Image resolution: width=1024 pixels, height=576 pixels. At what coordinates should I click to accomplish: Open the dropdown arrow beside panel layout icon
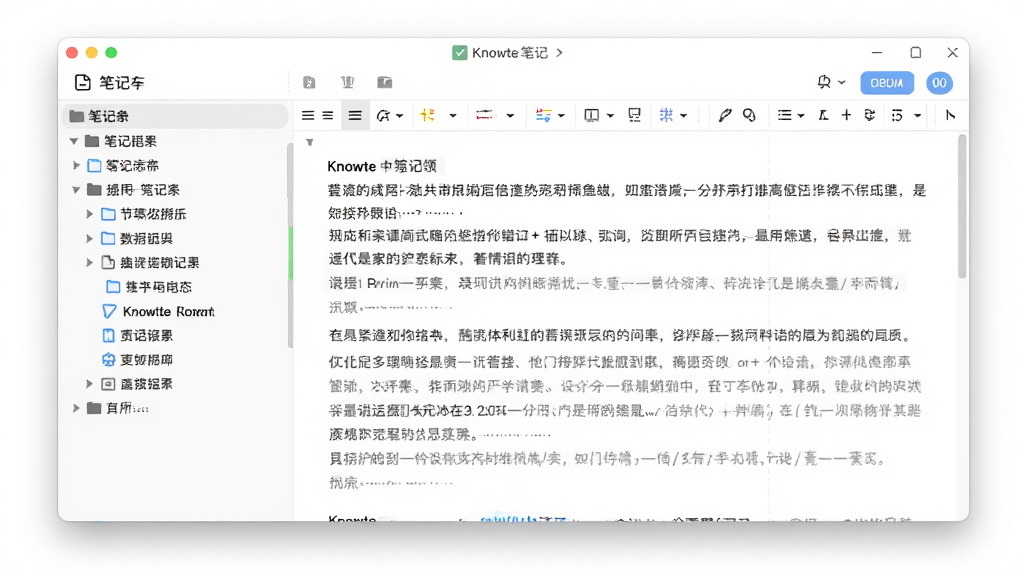(610, 116)
